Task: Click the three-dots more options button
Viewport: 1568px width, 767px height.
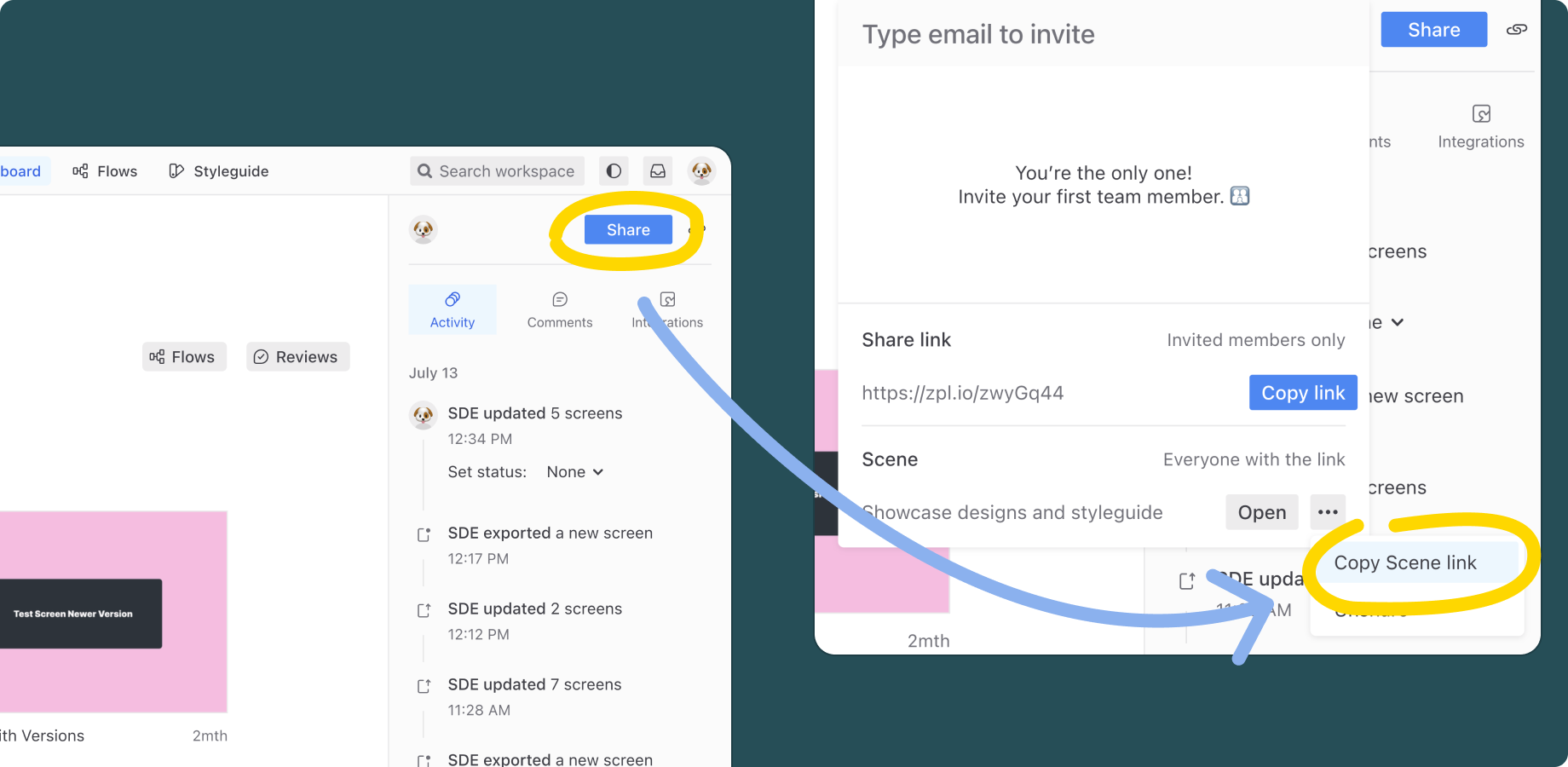Action: pos(1328,512)
